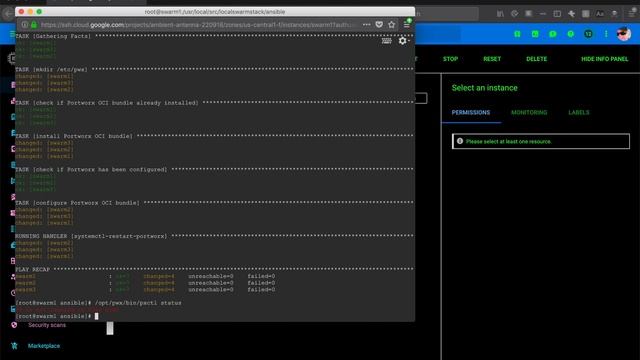Open page actions three-dot menu
This screenshot has height=360, width=640.
(x=367, y=25)
